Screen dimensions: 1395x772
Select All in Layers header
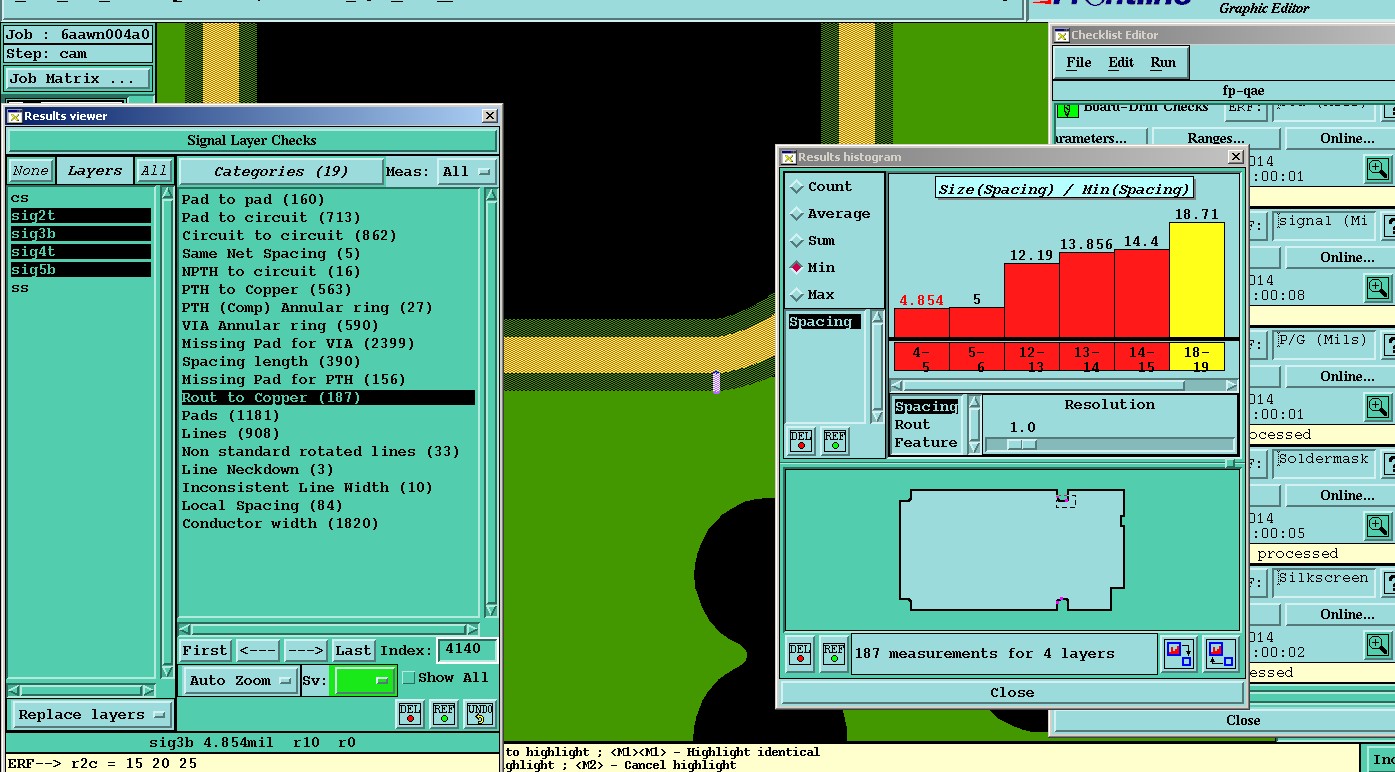coord(154,171)
